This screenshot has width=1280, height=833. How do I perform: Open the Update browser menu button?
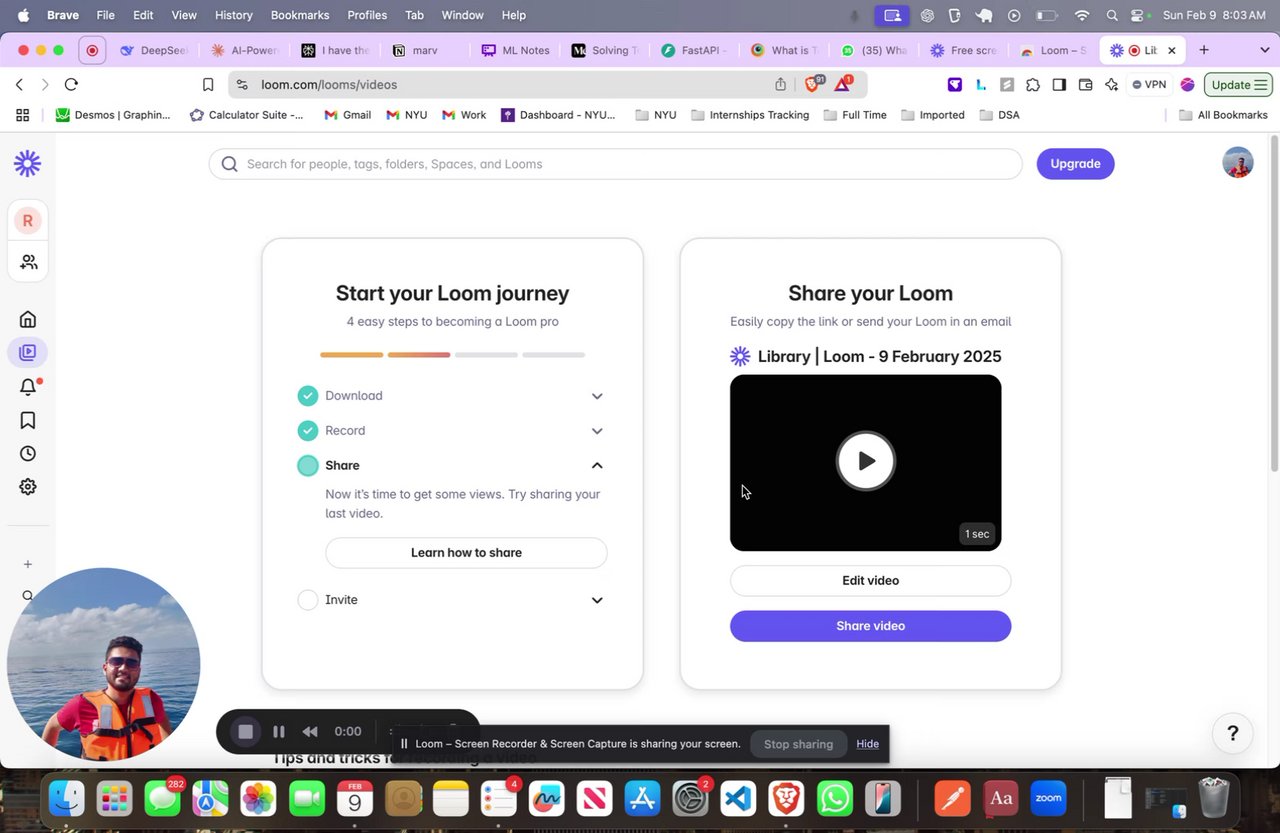pos(1238,85)
